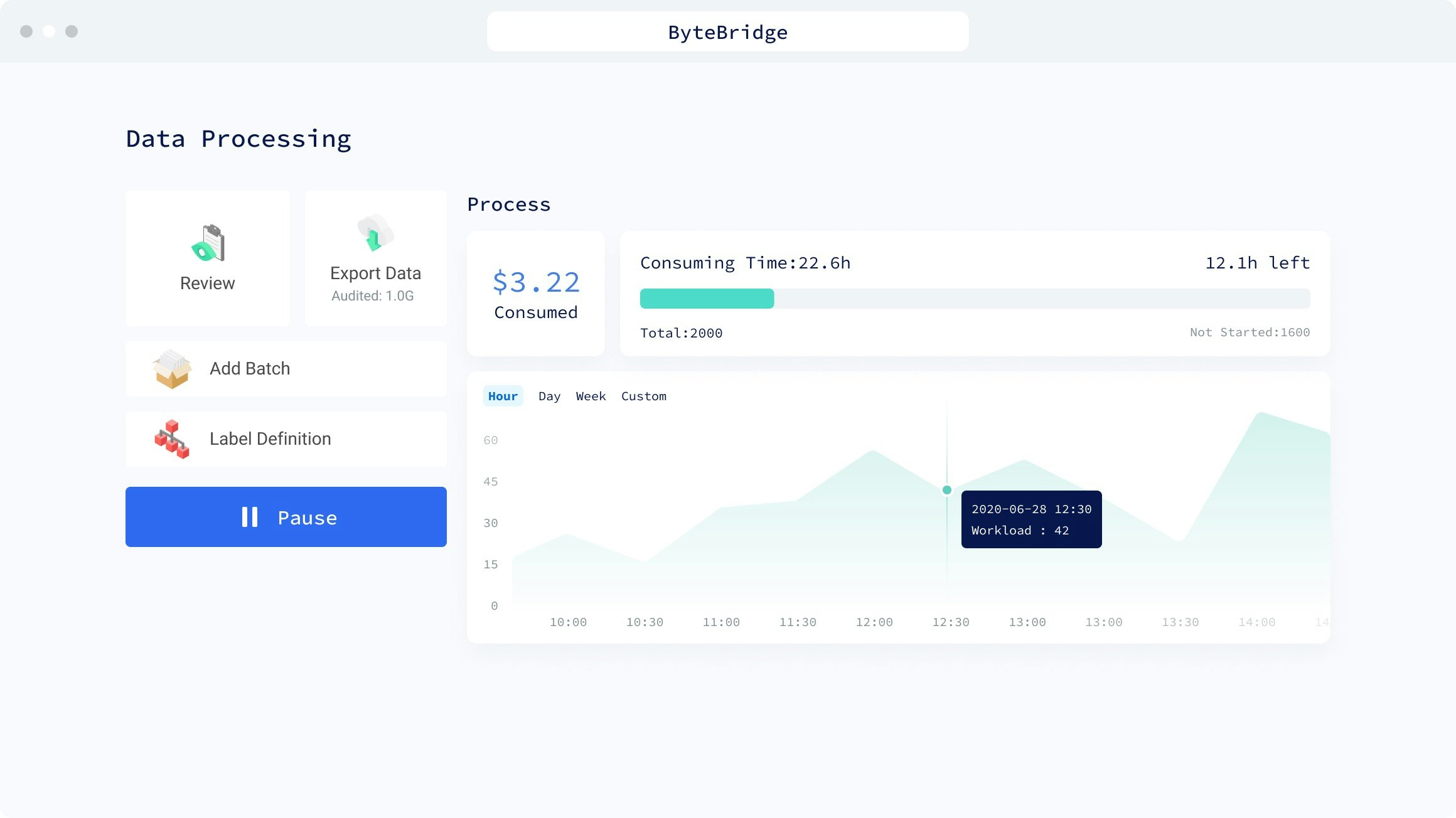Viewport: 1456px width, 818px height.
Task: Click the Export Data label
Action: click(x=375, y=274)
